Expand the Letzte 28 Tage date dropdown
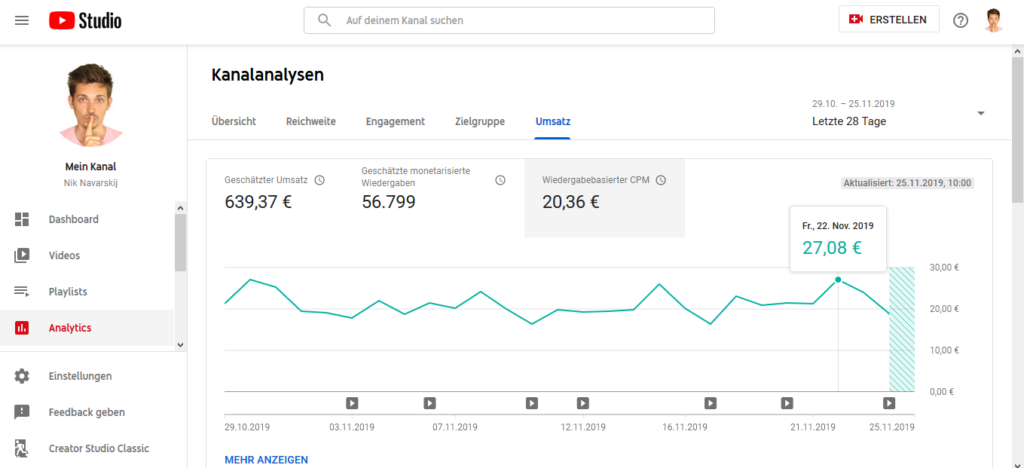This screenshot has width=1024, height=468. pyautogui.click(x=898, y=113)
